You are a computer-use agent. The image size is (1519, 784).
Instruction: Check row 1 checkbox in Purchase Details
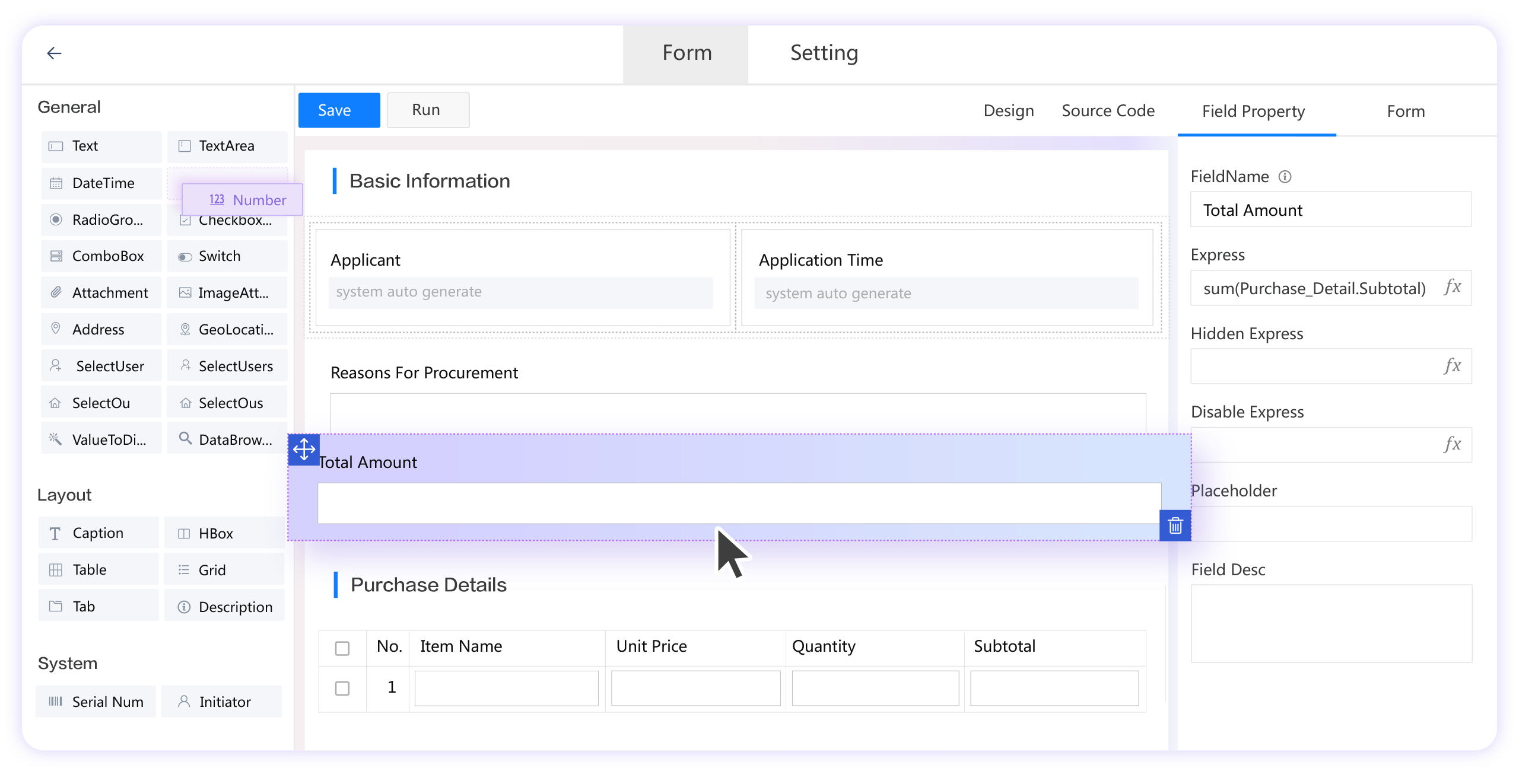click(342, 688)
